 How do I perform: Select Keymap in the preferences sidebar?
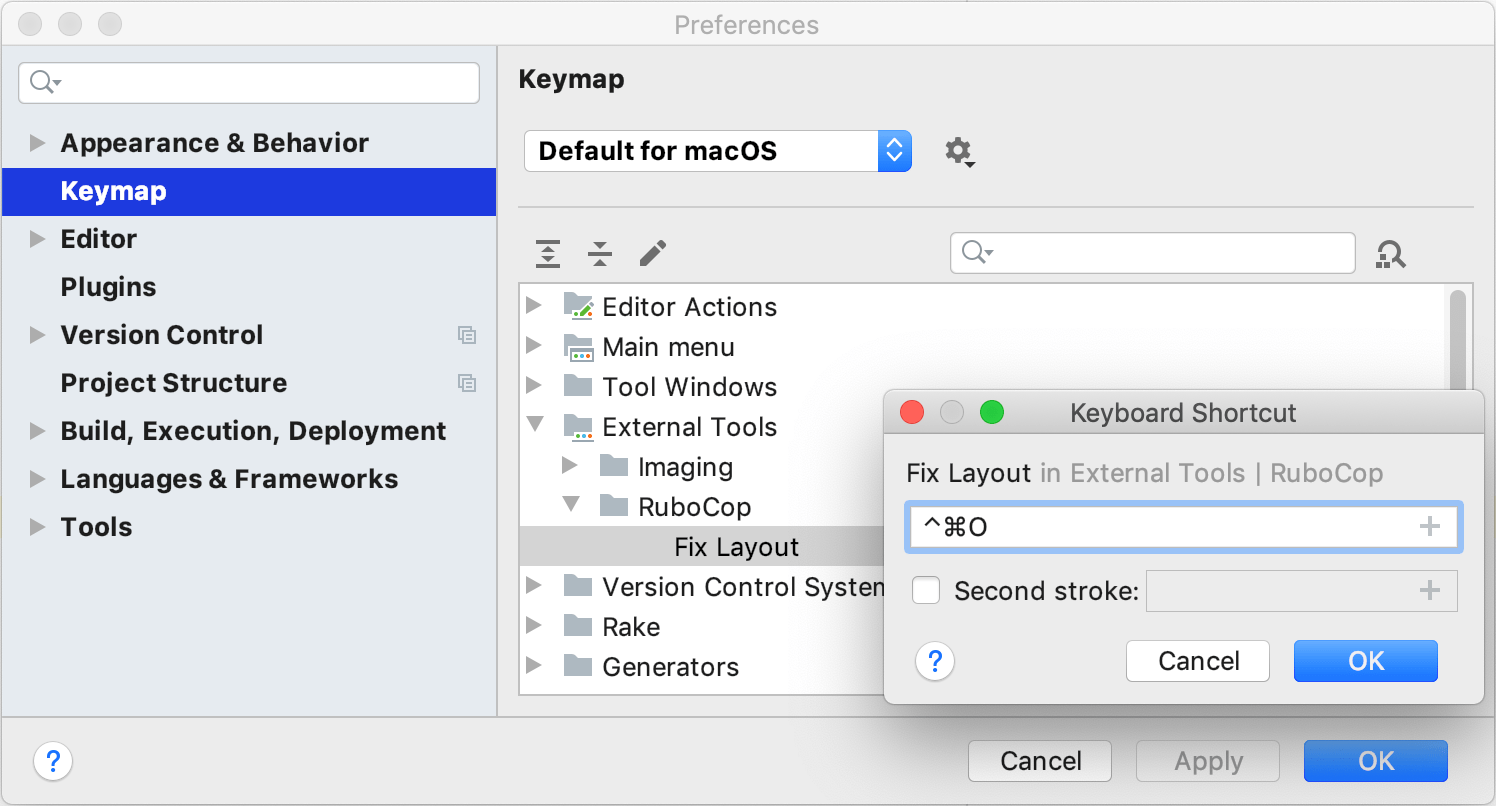(x=113, y=191)
